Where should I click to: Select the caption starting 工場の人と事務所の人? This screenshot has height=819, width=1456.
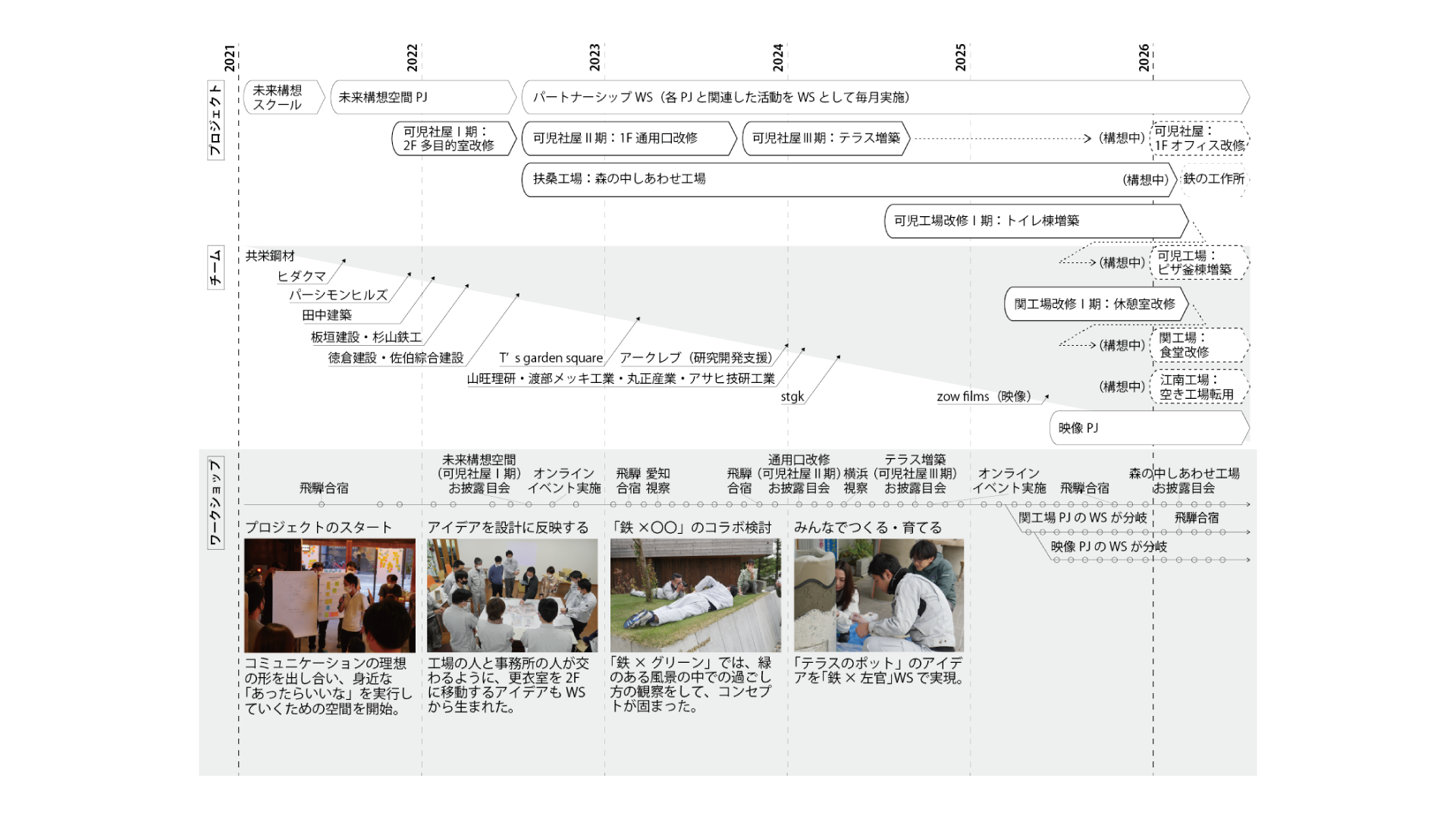[508, 686]
